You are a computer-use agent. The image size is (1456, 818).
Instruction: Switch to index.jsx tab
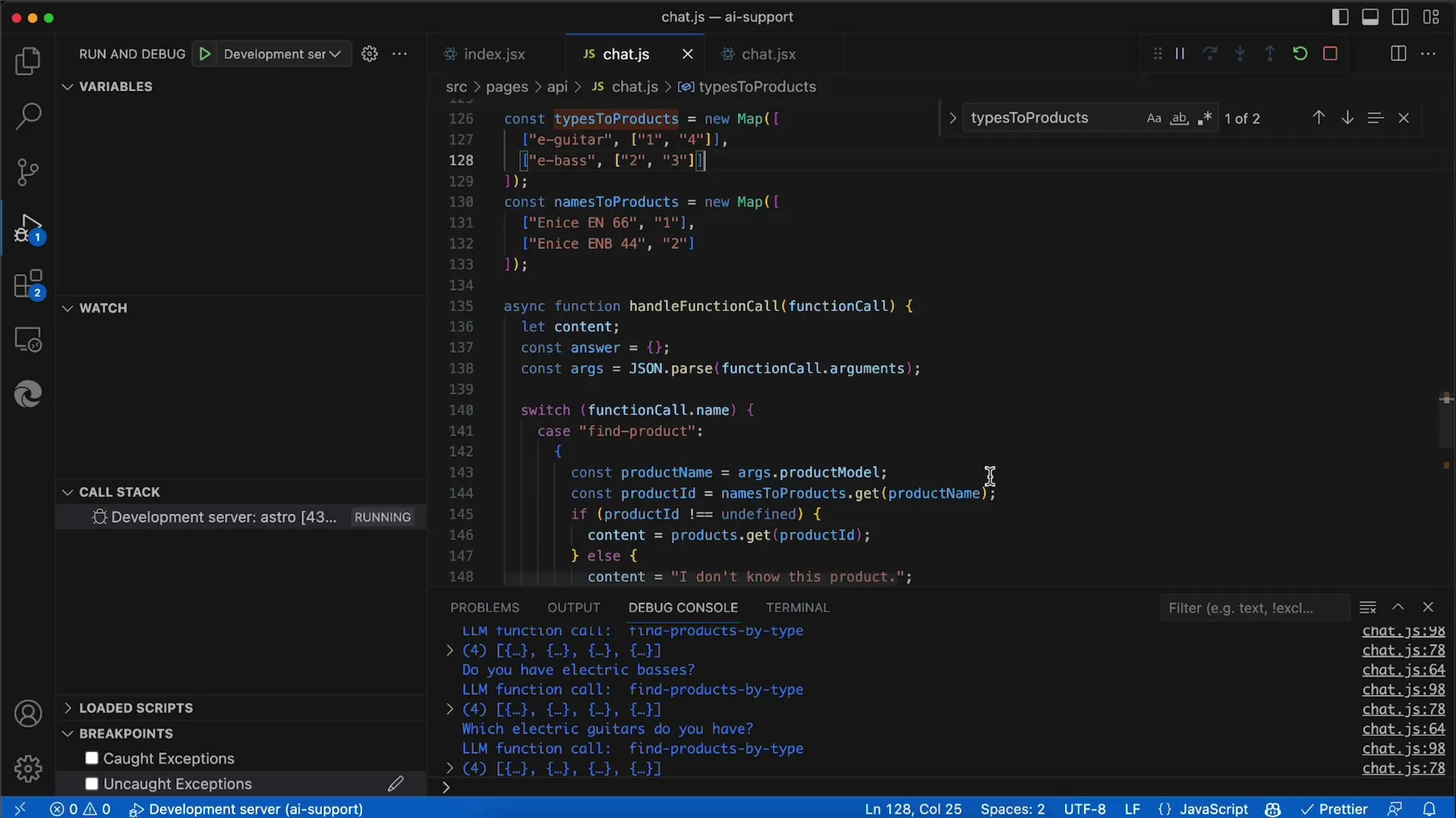[494, 54]
